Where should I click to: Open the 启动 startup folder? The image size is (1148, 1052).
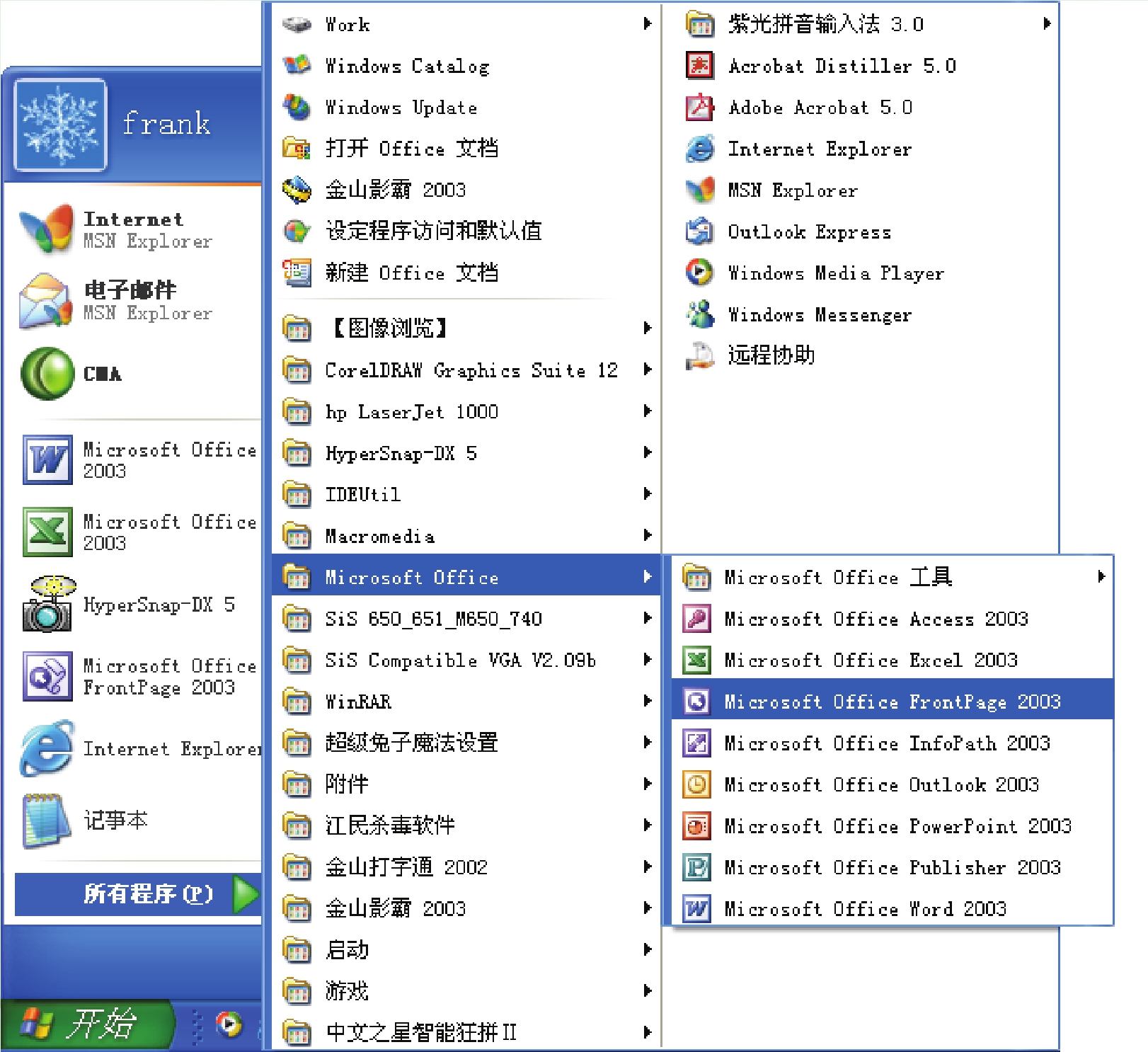(466, 949)
